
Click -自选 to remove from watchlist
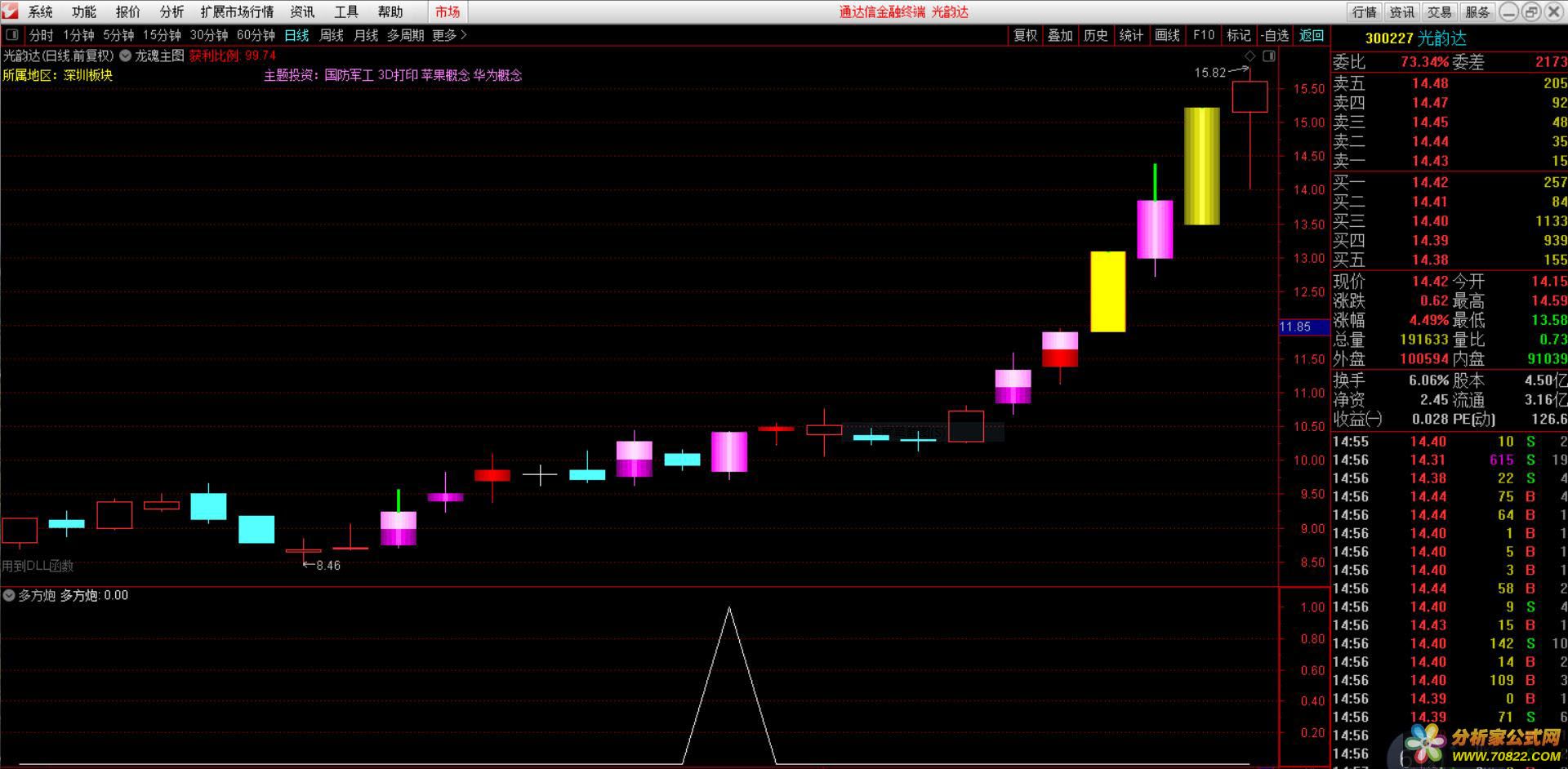[x=1275, y=35]
